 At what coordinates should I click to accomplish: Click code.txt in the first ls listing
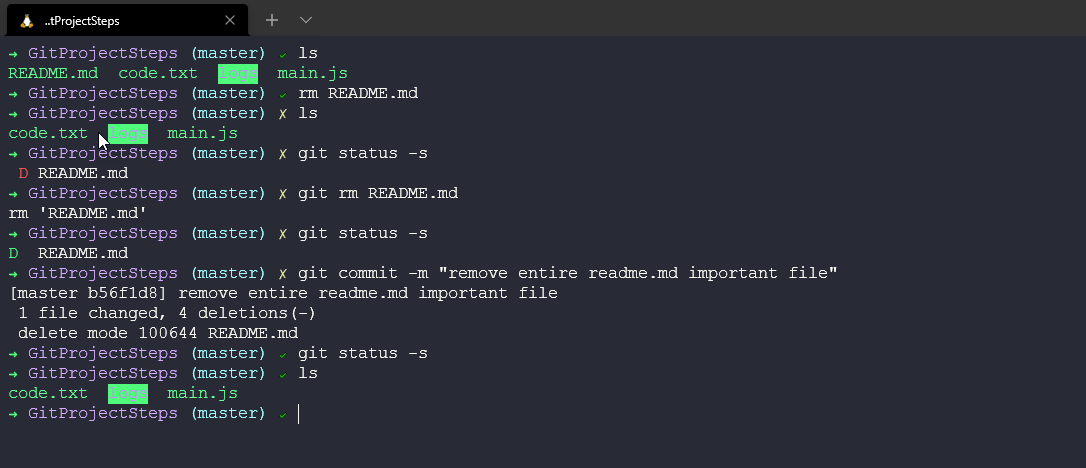[158, 73]
